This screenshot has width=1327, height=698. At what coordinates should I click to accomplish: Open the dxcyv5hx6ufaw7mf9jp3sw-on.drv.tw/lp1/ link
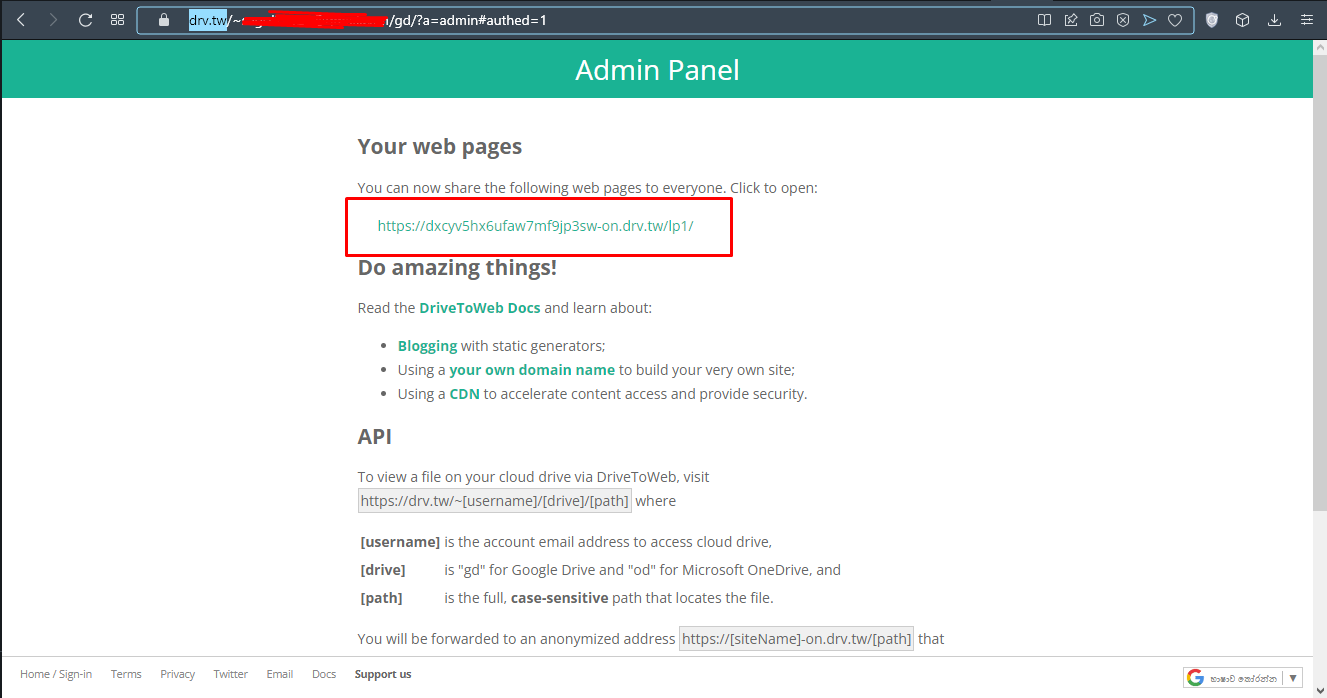tap(535, 226)
